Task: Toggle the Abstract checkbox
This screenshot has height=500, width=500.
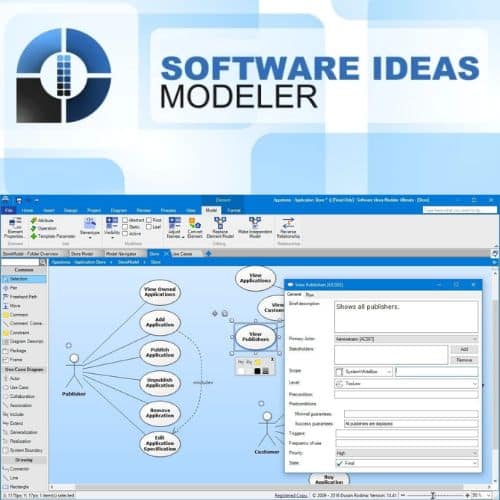Action: tap(125, 220)
